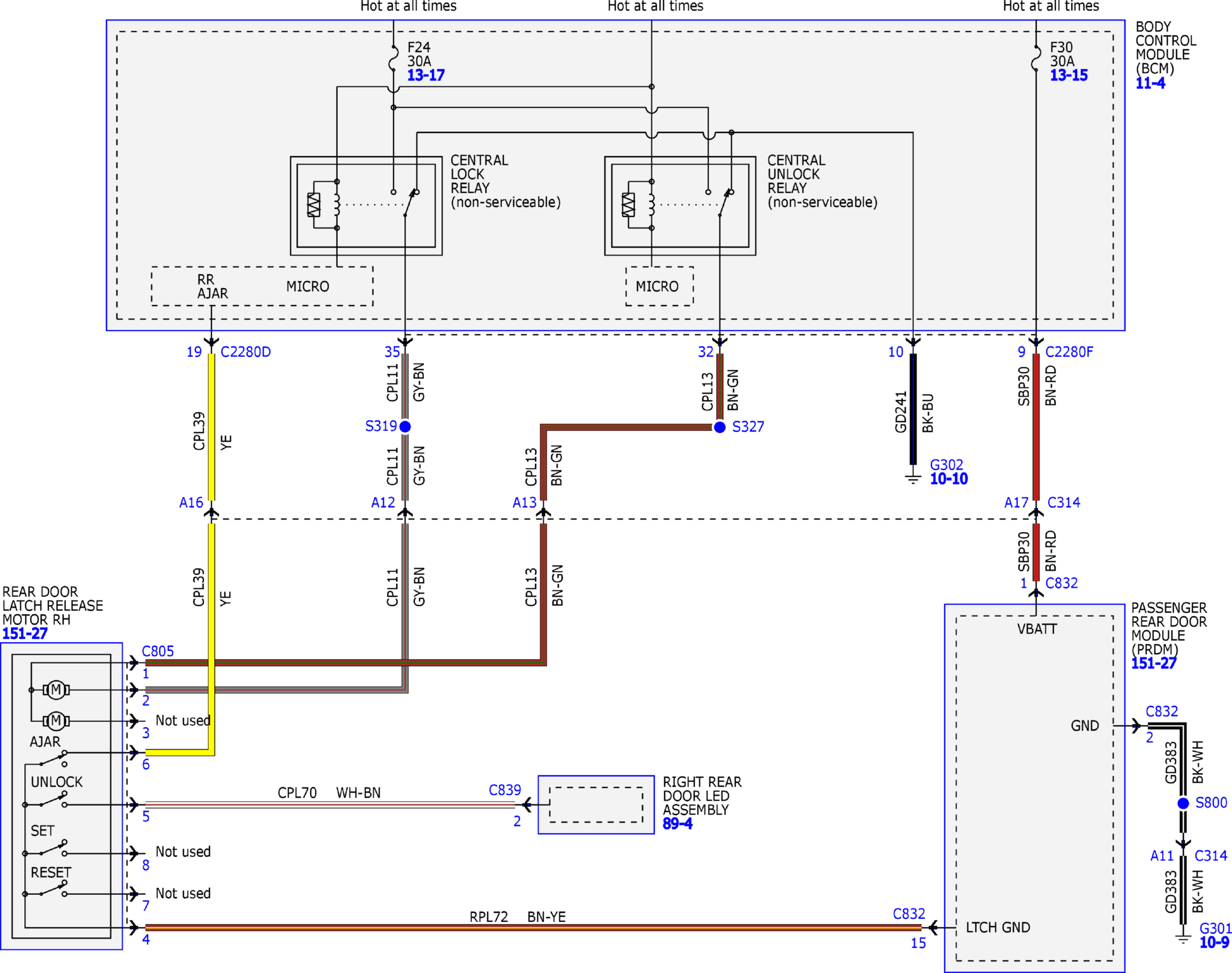The image size is (1232, 973).
Task: Select the S800 splice dot
Action: [1183, 803]
